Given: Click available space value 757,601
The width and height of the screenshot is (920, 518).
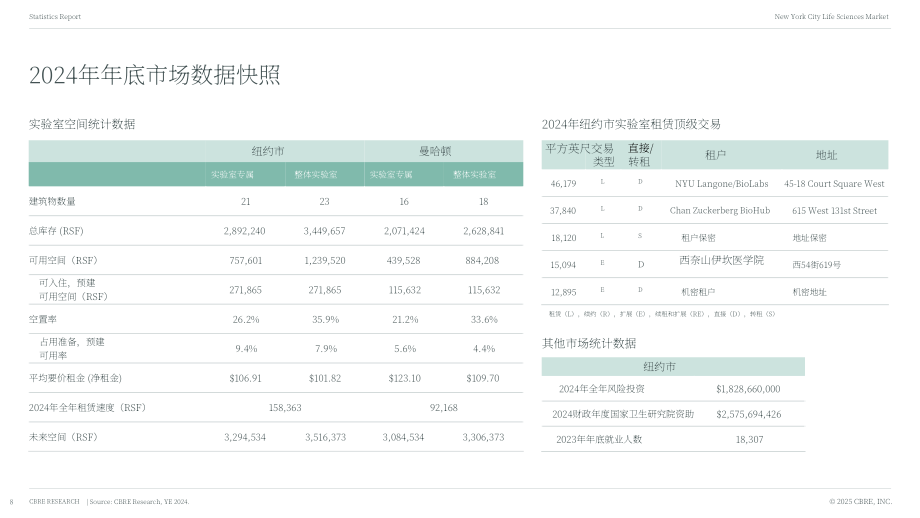Looking at the screenshot, I should coord(245,260).
